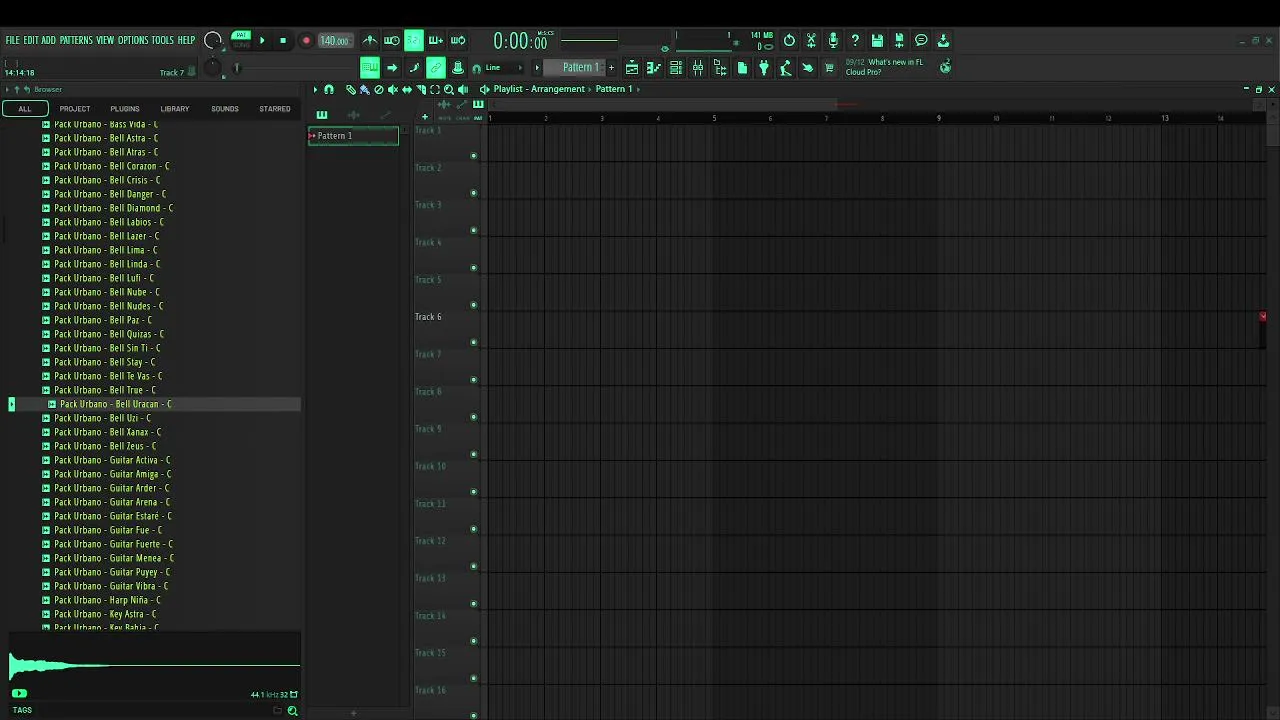Expand pattern picker arrow before Pattern 1 selector
Image resolution: width=1280 pixels, height=720 pixels.
point(537,68)
